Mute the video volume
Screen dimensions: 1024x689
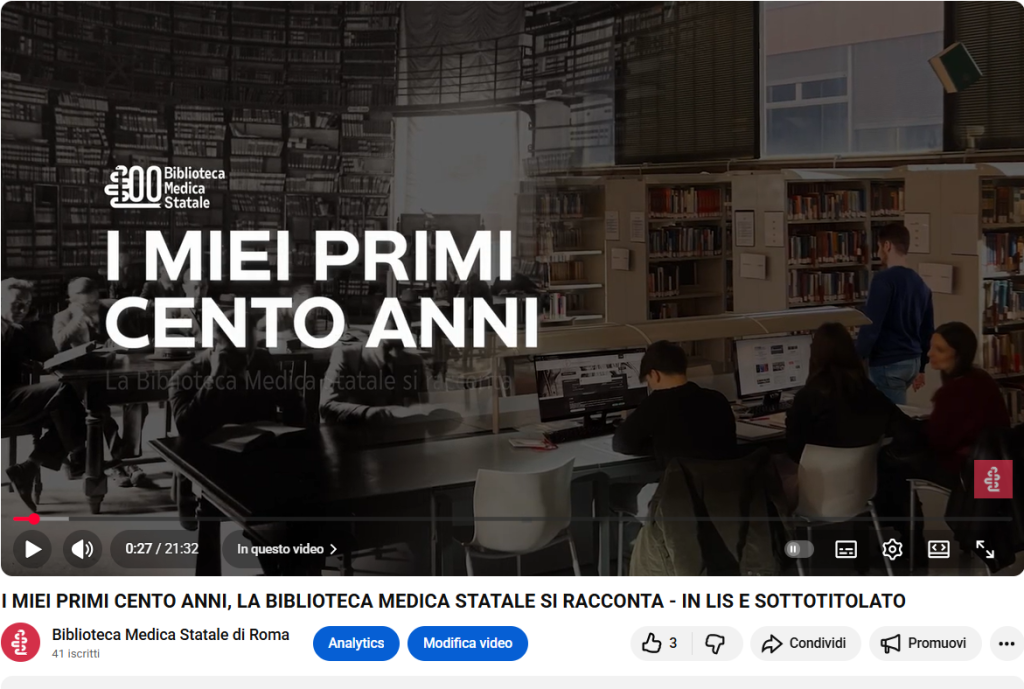(x=82, y=549)
